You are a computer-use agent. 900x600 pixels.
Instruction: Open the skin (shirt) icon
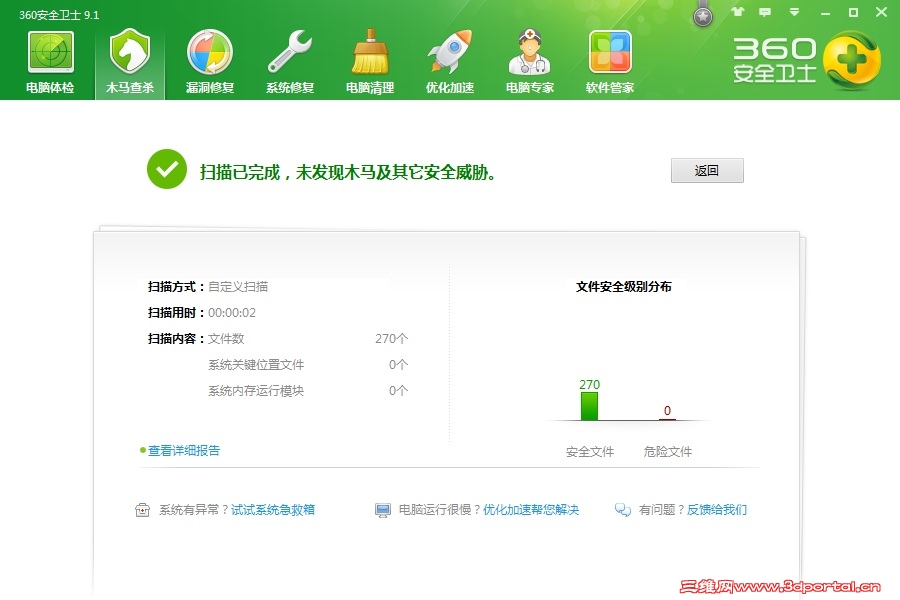(738, 11)
